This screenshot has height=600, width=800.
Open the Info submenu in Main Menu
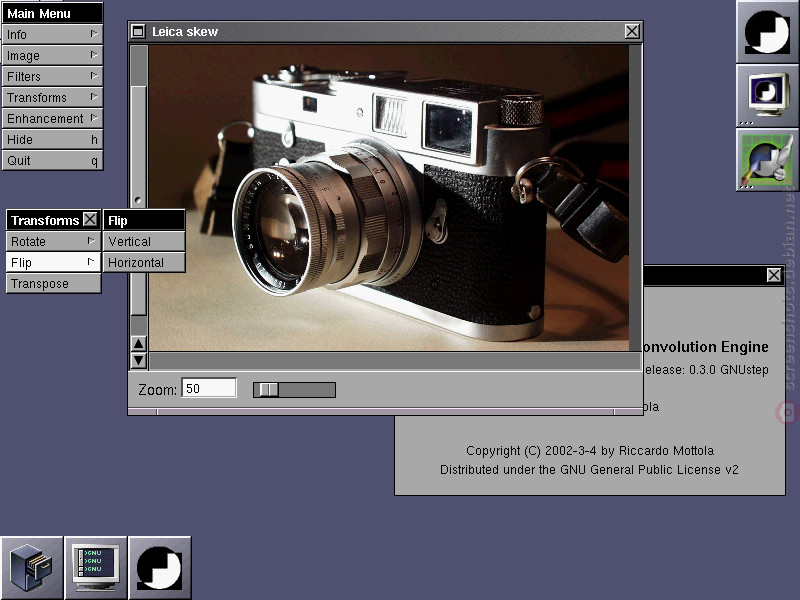(52, 34)
